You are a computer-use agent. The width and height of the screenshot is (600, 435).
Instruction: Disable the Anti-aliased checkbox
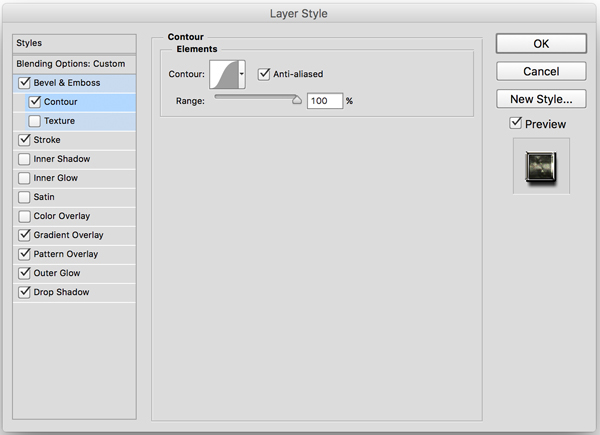[x=265, y=73]
